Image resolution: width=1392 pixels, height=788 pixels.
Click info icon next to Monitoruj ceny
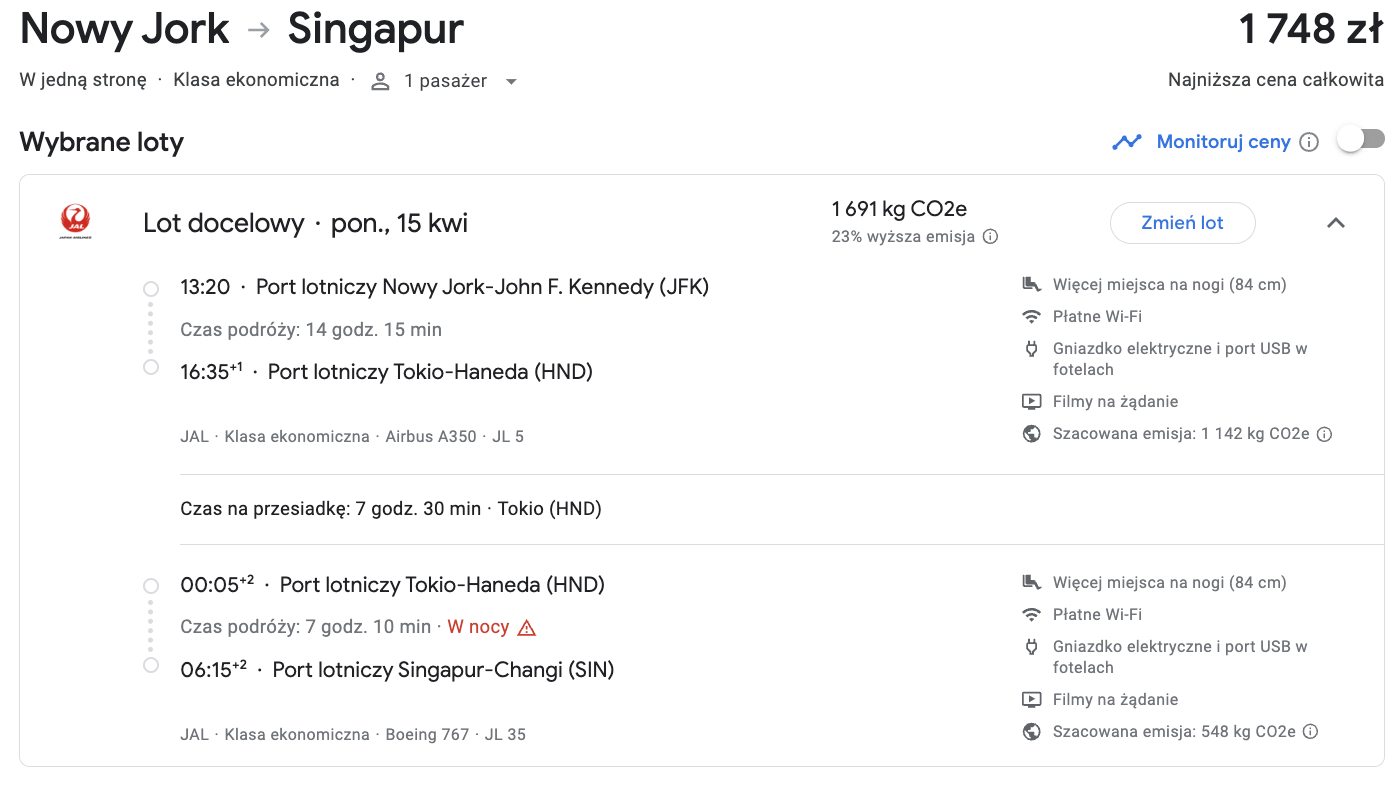point(1308,142)
